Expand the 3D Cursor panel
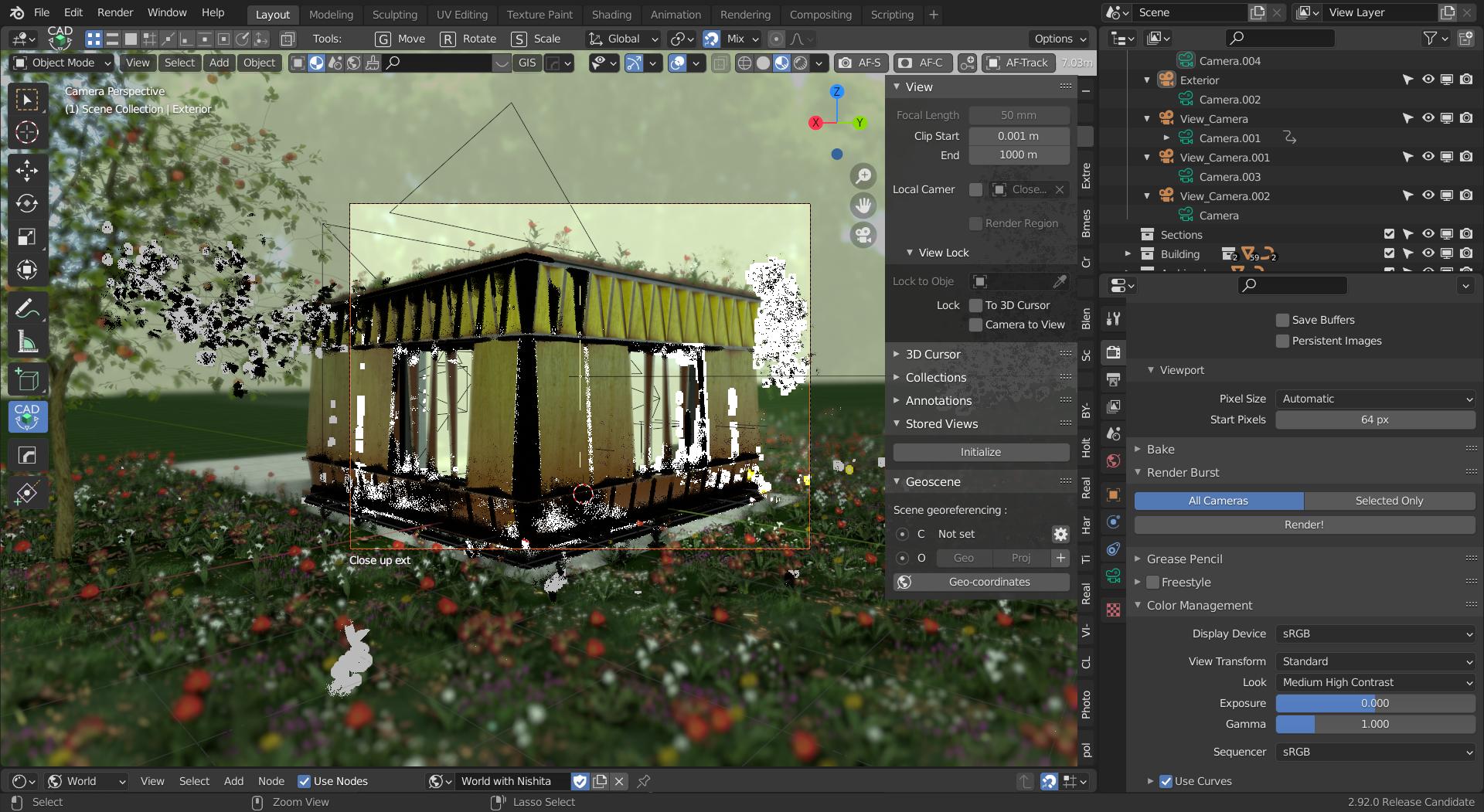 tap(932, 354)
